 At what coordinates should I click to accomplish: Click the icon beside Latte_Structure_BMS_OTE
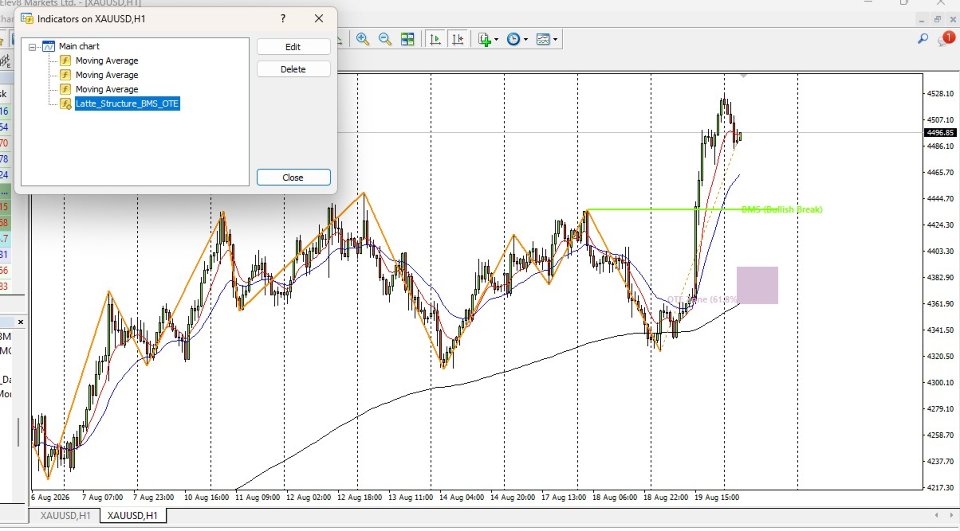coord(66,104)
